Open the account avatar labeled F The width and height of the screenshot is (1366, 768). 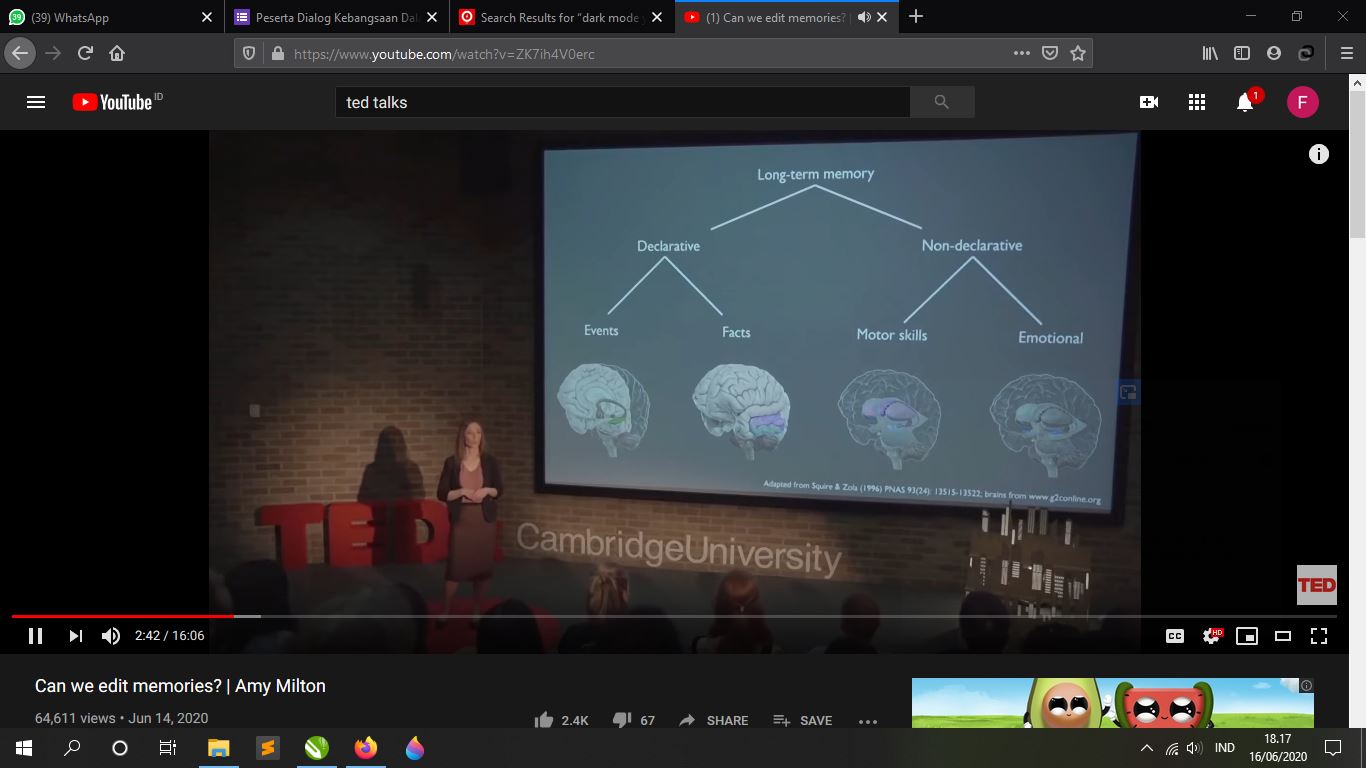tap(1303, 102)
